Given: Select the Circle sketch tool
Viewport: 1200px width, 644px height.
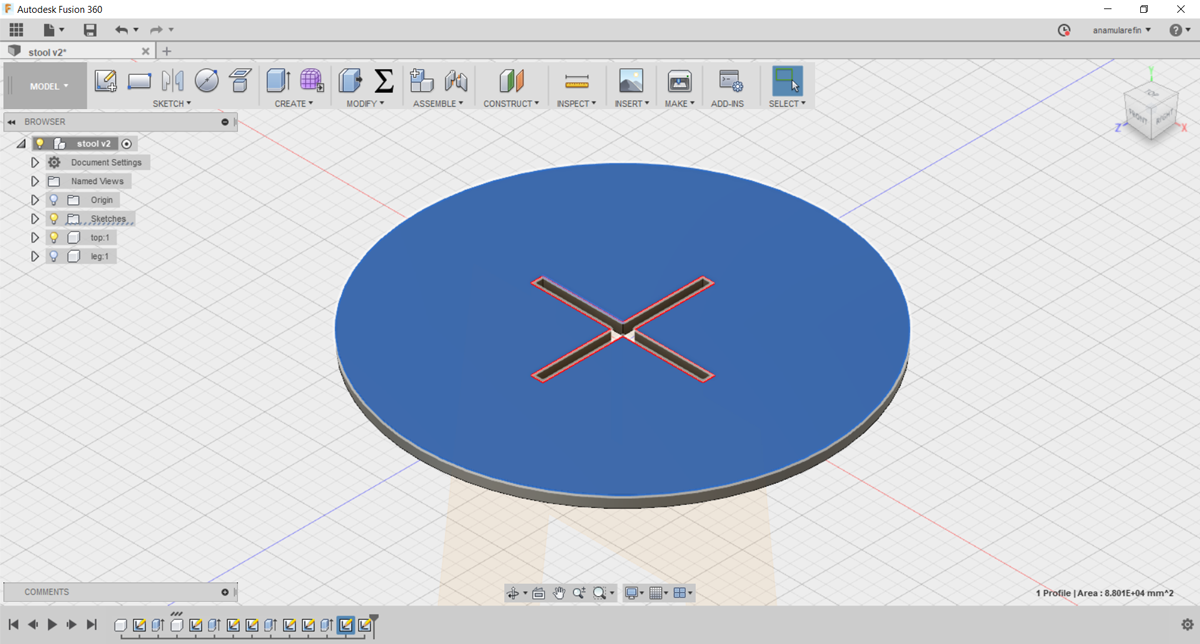Looking at the screenshot, I should point(206,81).
